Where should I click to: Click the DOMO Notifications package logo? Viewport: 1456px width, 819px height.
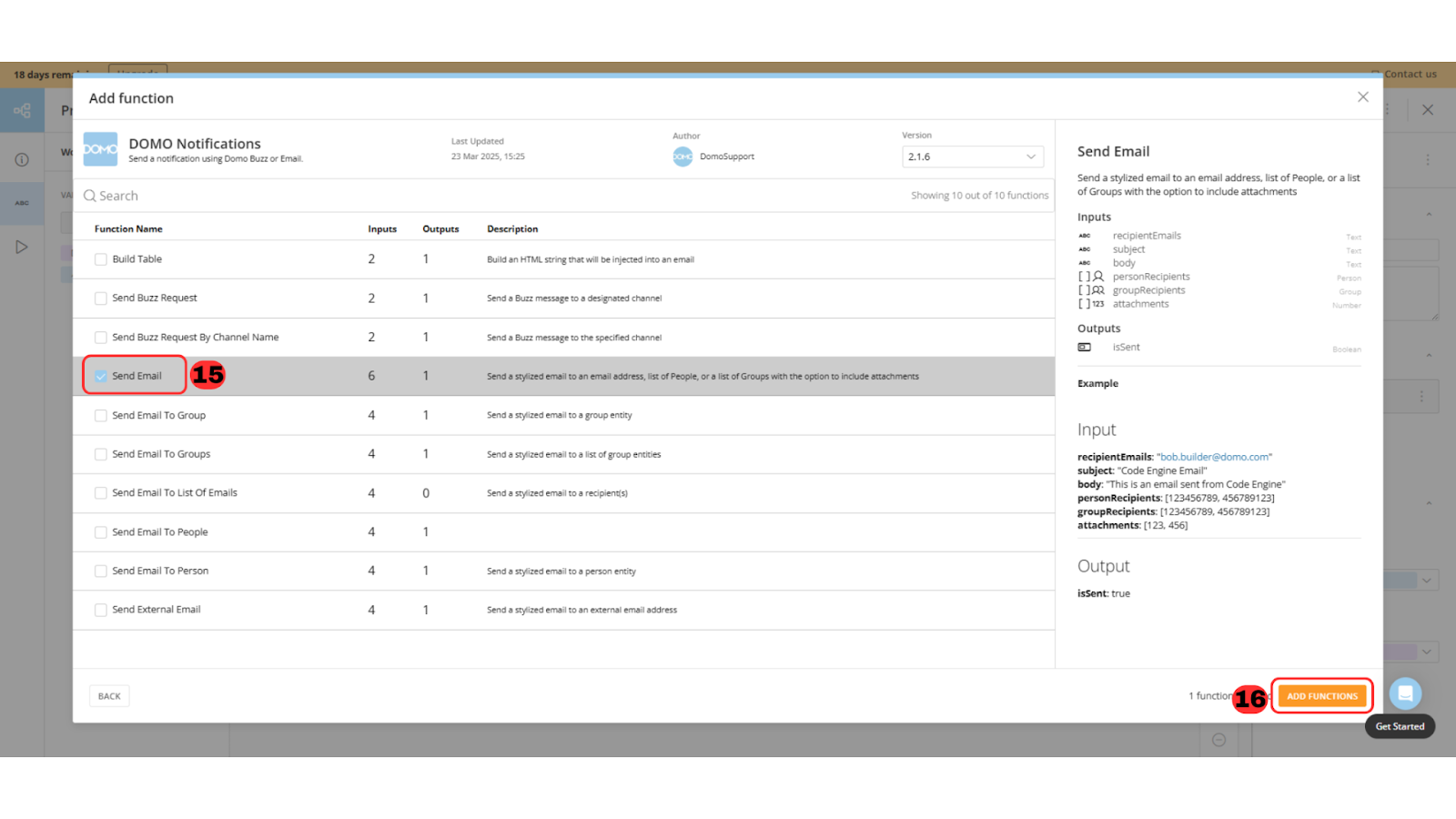click(x=100, y=149)
